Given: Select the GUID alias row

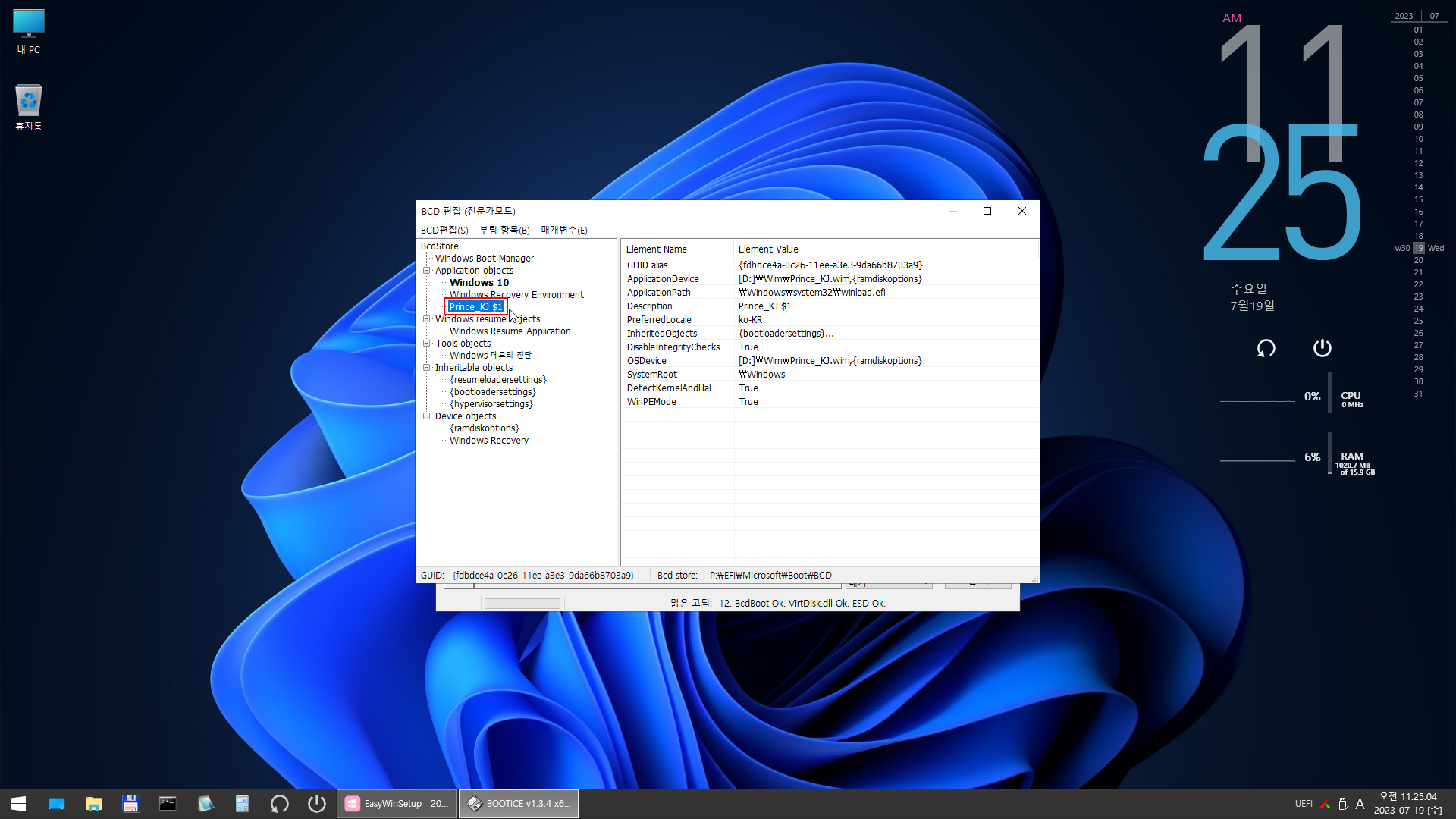Looking at the screenshot, I should pyautogui.click(x=830, y=265).
